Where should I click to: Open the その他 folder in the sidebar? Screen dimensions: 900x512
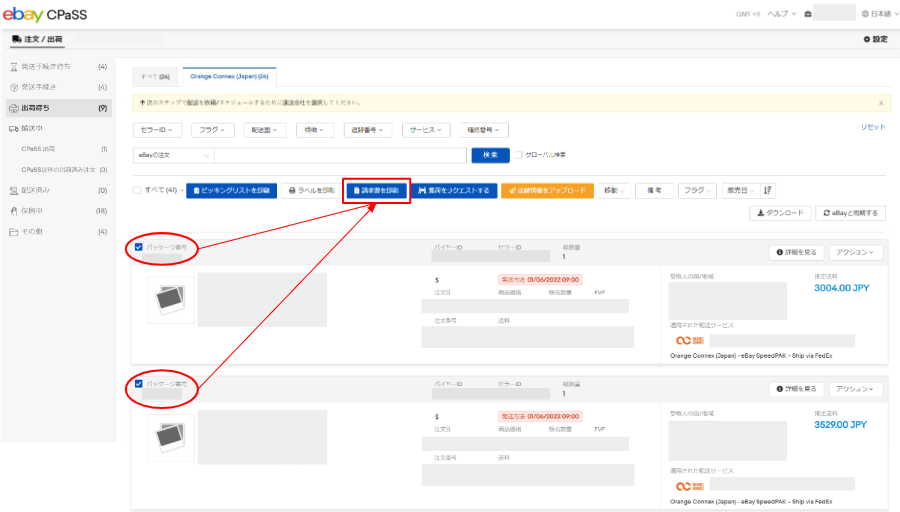(34, 232)
